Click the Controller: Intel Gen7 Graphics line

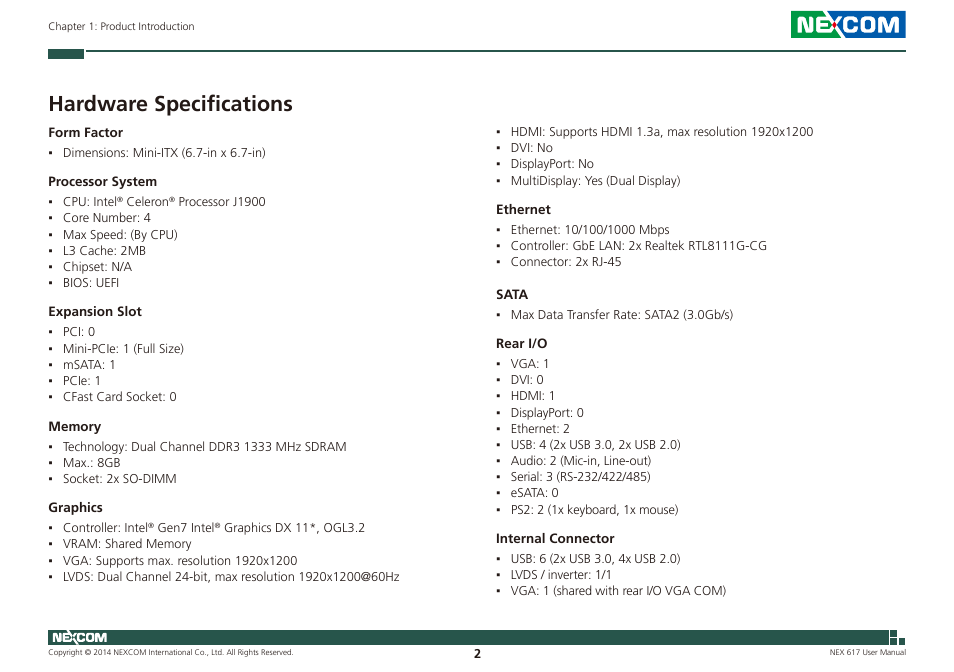pos(214,528)
